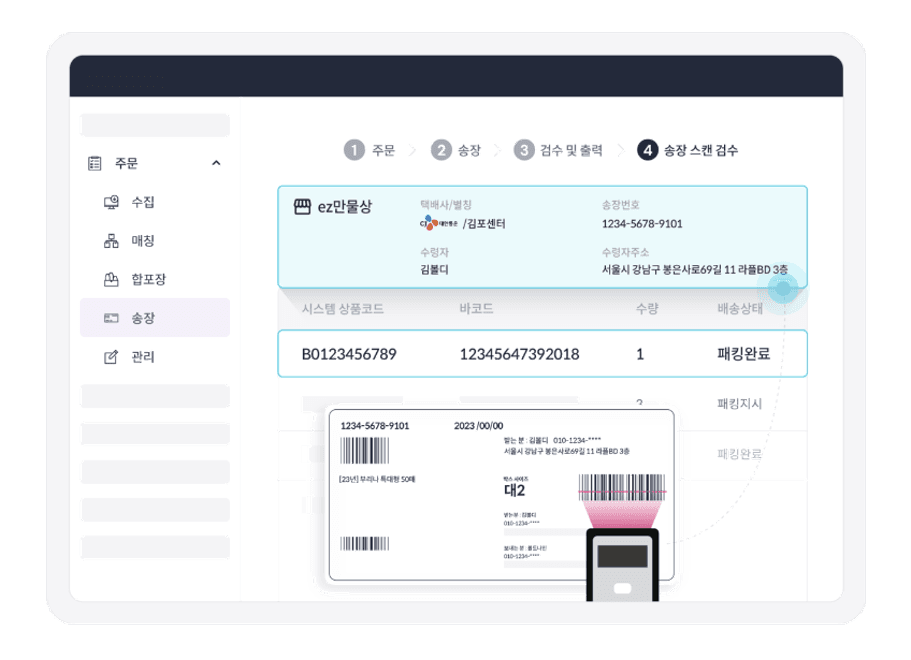Click the CJ대한통운 courier logo

click(439, 223)
